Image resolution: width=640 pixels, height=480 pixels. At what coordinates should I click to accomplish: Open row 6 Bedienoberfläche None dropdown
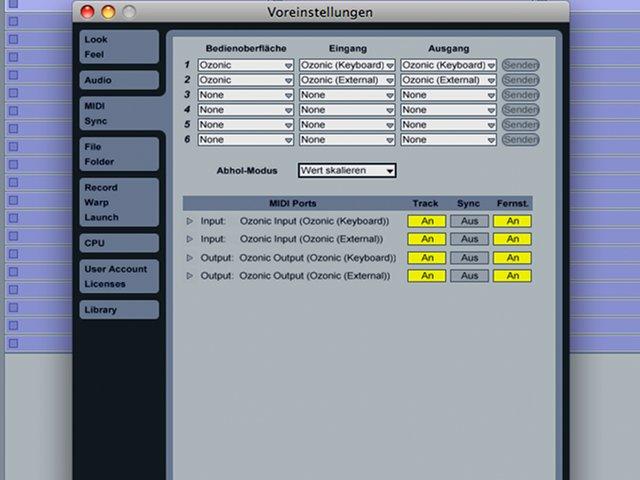click(246, 140)
